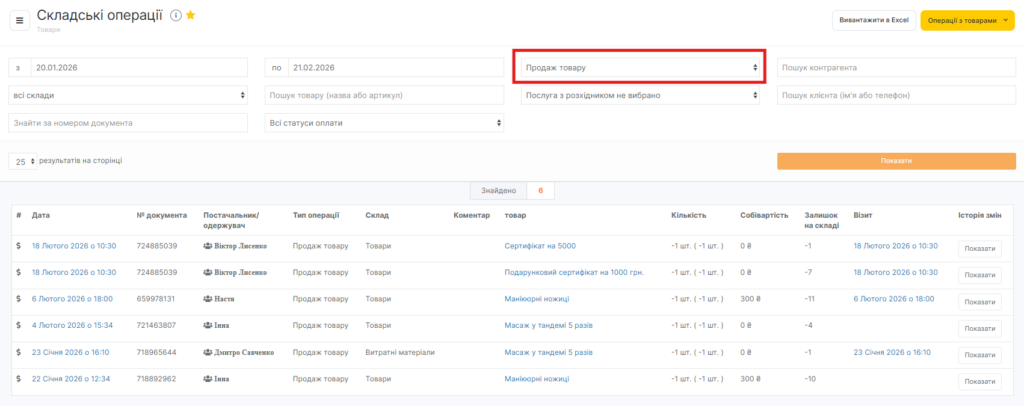This screenshot has height=406, width=1024.
Task: Click the info icon beside the page title
Action: point(175,16)
